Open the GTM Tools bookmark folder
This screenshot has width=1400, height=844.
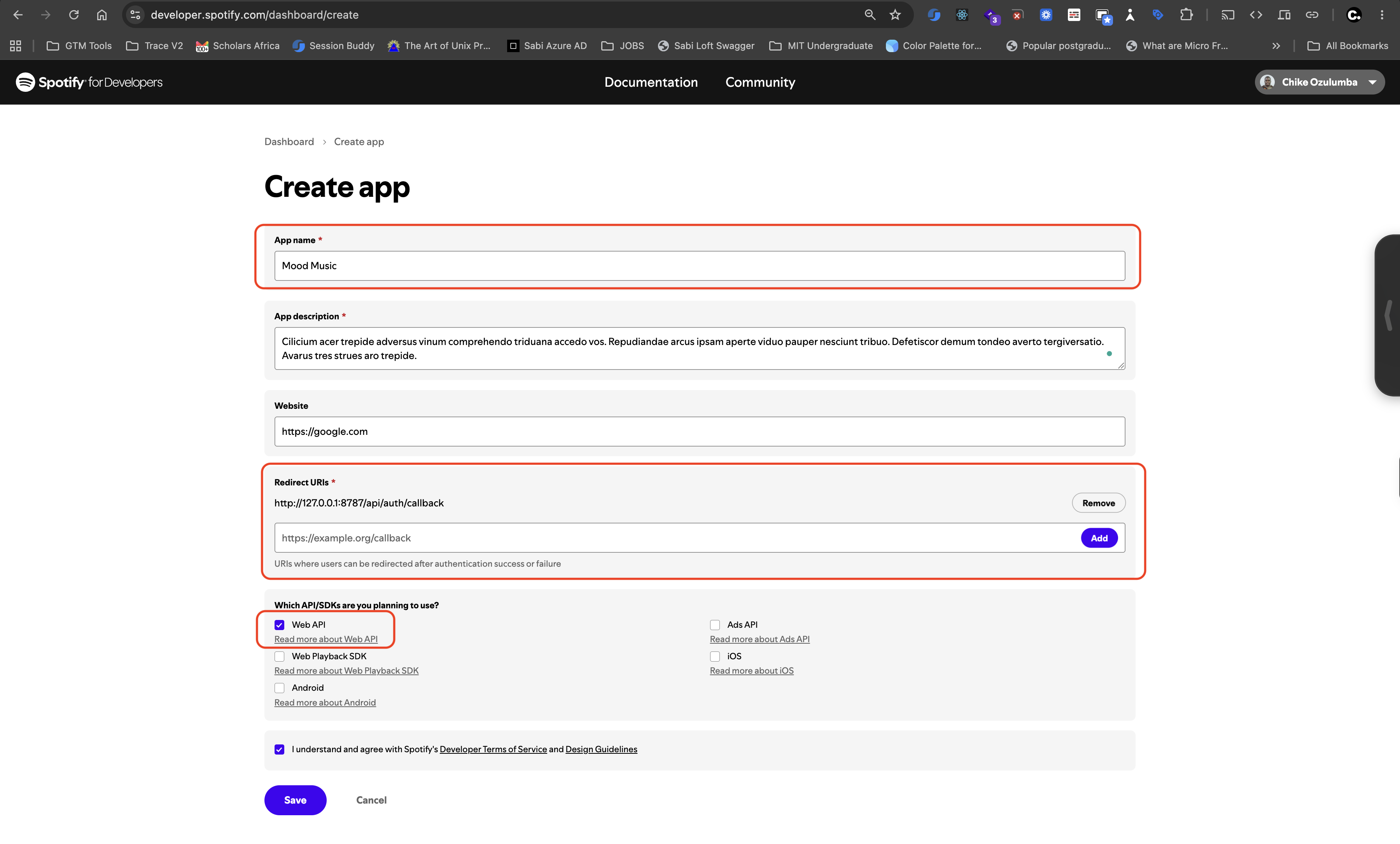[79, 46]
